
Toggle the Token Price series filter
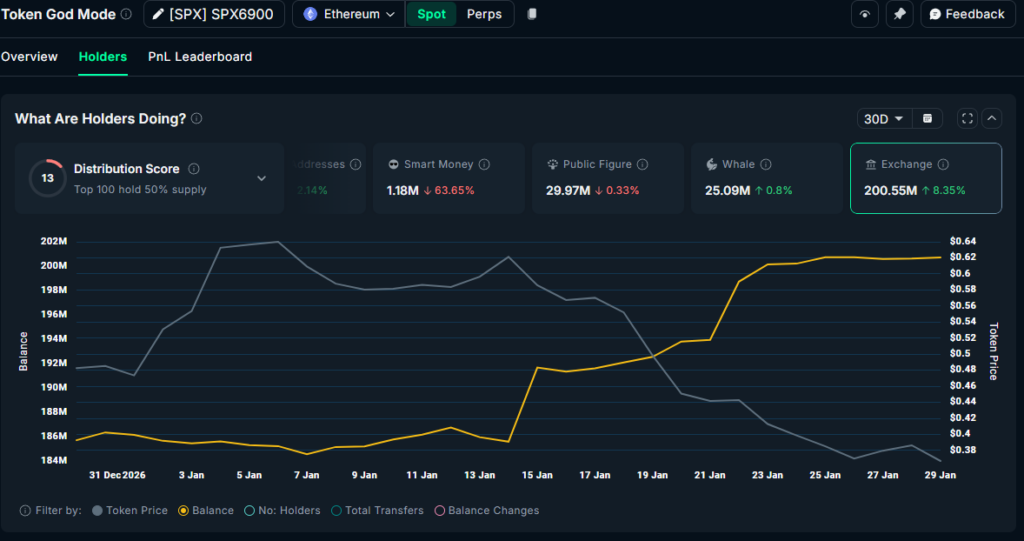[129, 511]
